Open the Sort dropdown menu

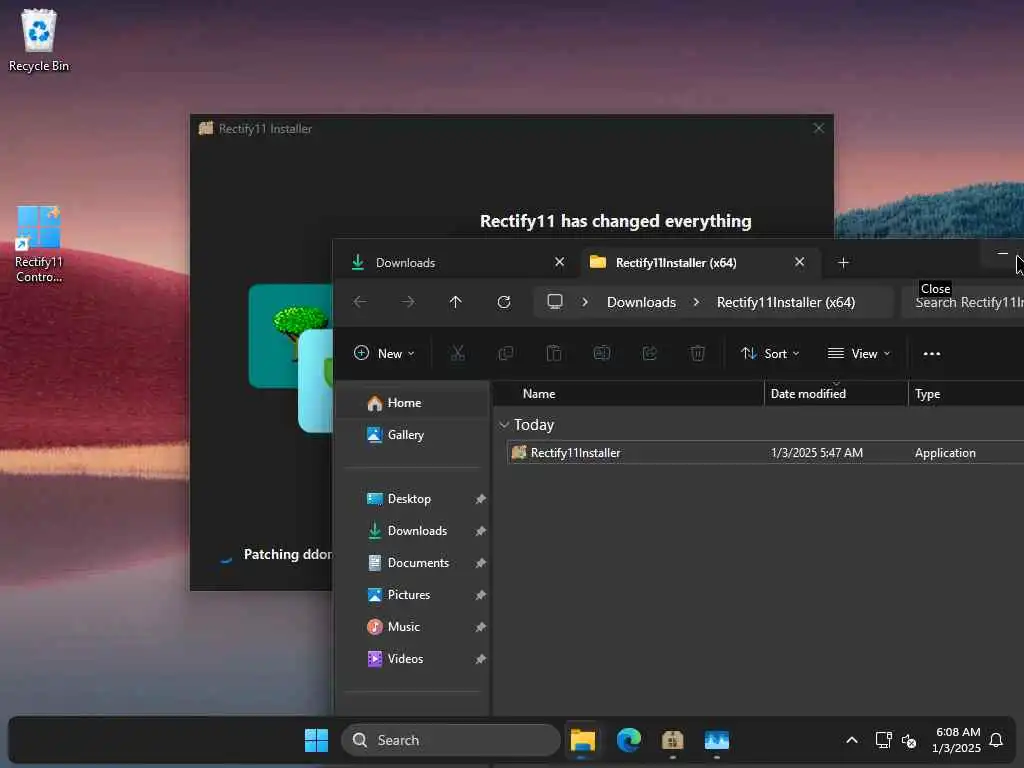(771, 353)
